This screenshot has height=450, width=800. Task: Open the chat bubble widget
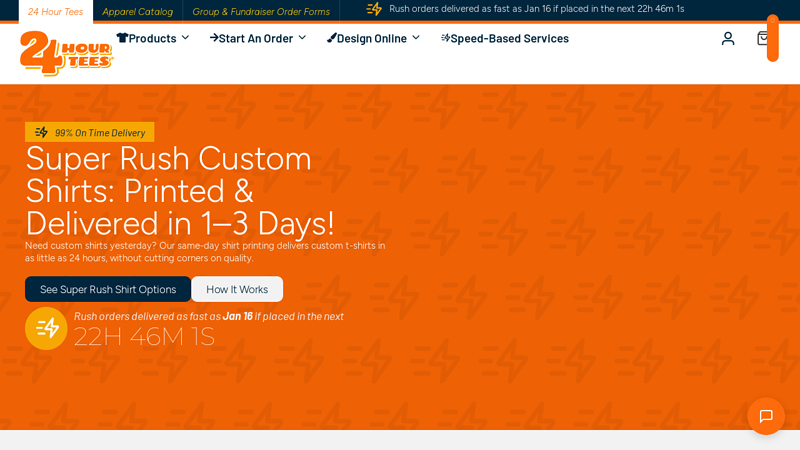click(766, 416)
